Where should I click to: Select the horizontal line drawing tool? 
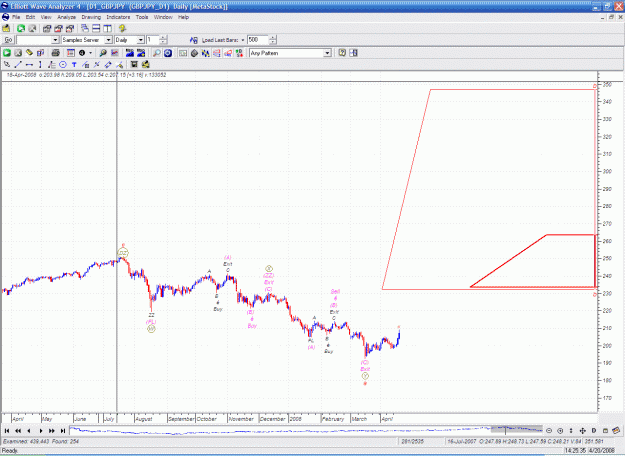tap(29, 65)
